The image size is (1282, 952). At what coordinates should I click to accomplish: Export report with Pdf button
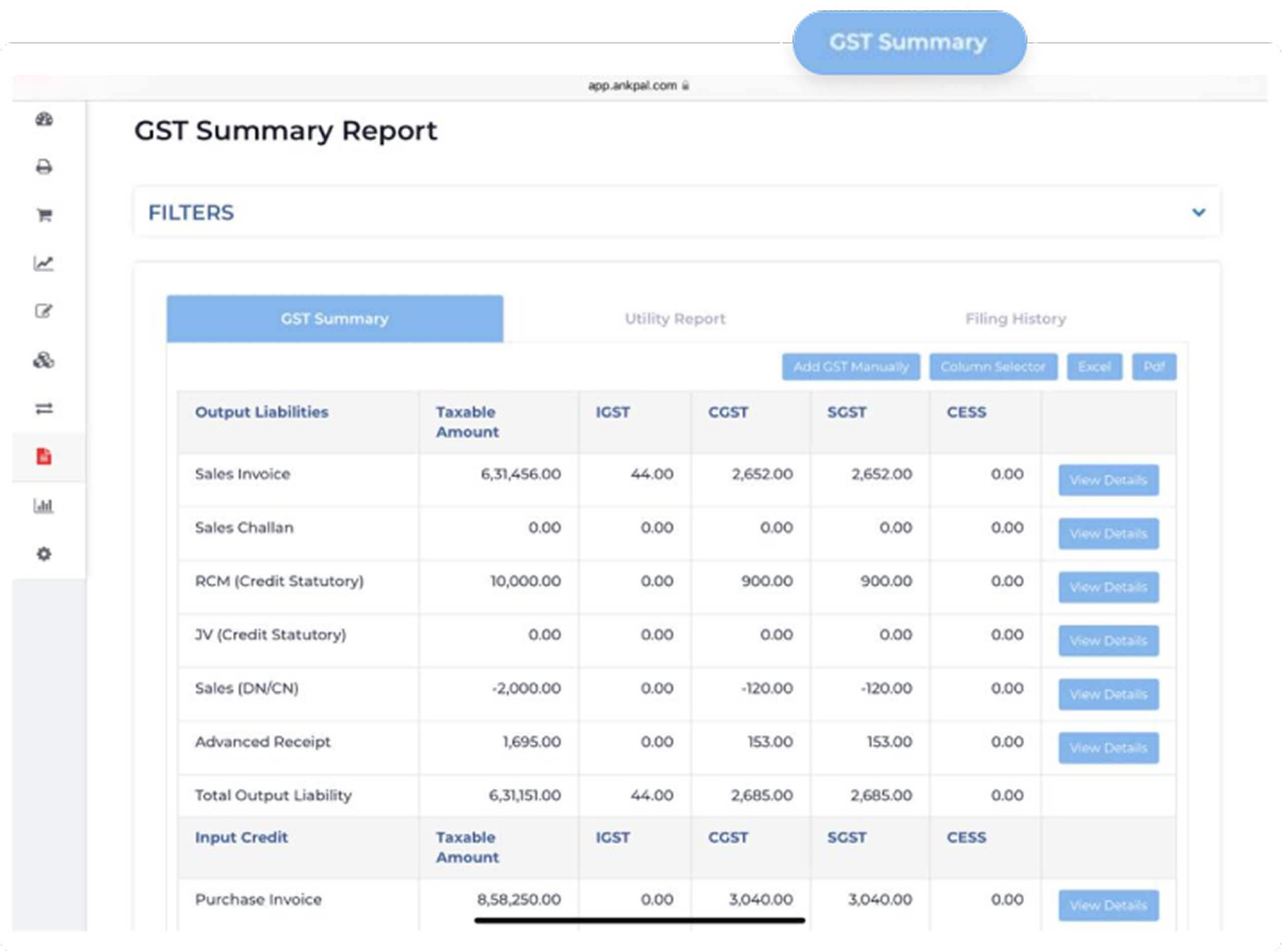pyautogui.click(x=1154, y=367)
